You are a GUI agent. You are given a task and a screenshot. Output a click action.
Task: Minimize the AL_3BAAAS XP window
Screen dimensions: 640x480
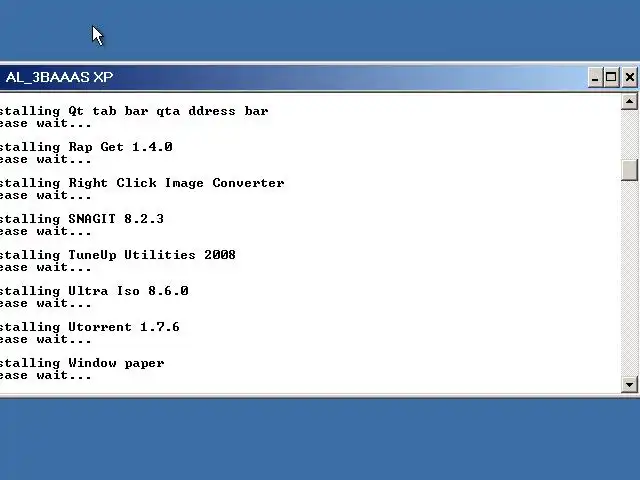tap(595, 77)
